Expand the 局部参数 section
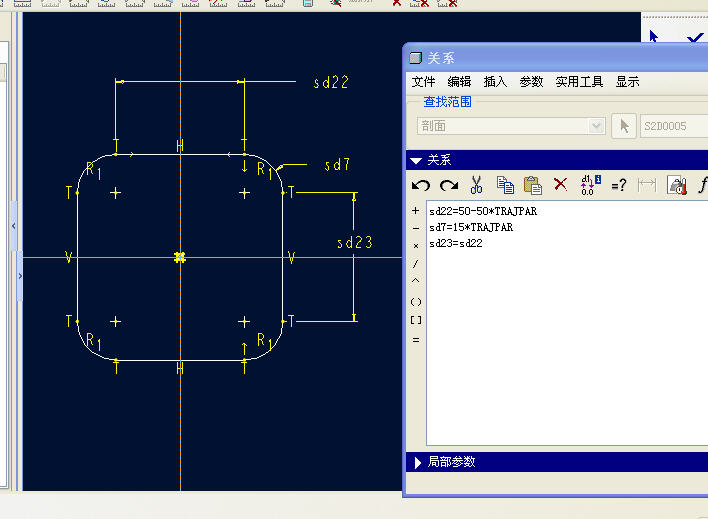 click(418, 462)
